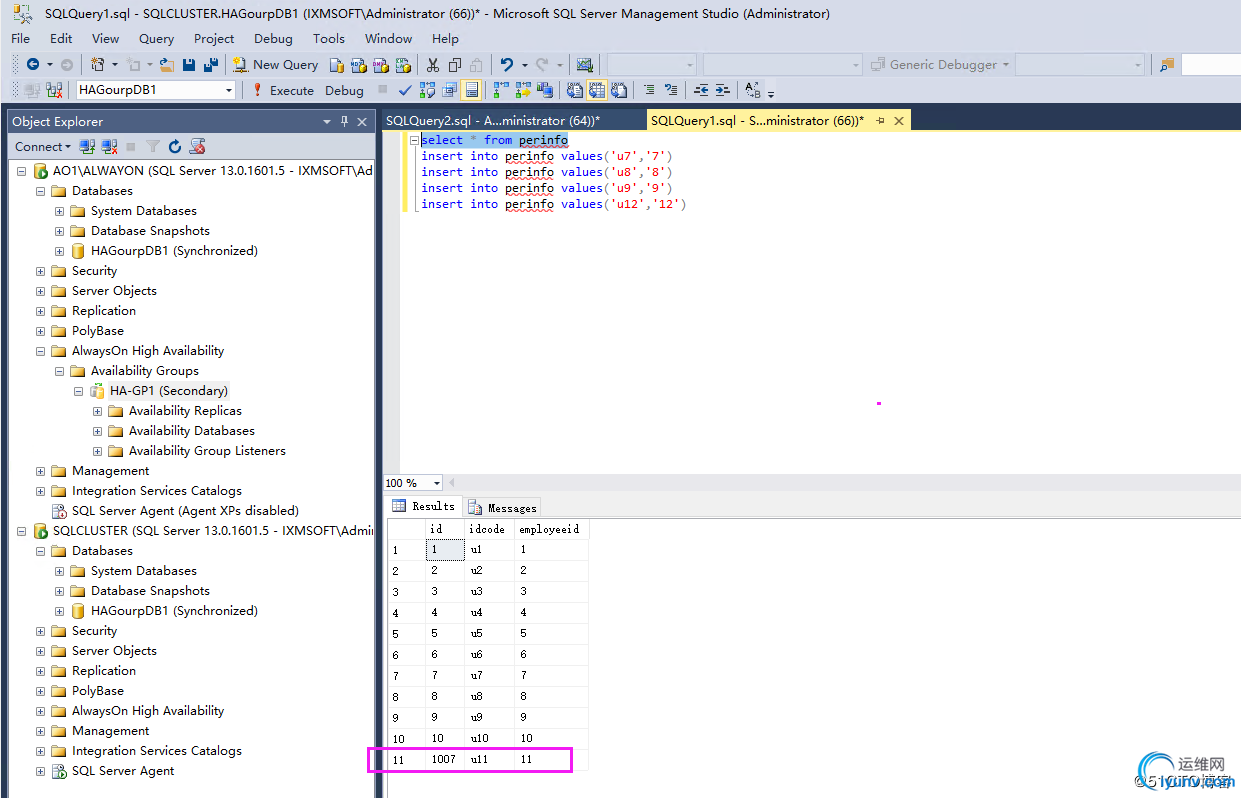This screenshot has height=798, width=1241.
Task: Save the current query with the disk icon
Action: [x=190, y=65]
